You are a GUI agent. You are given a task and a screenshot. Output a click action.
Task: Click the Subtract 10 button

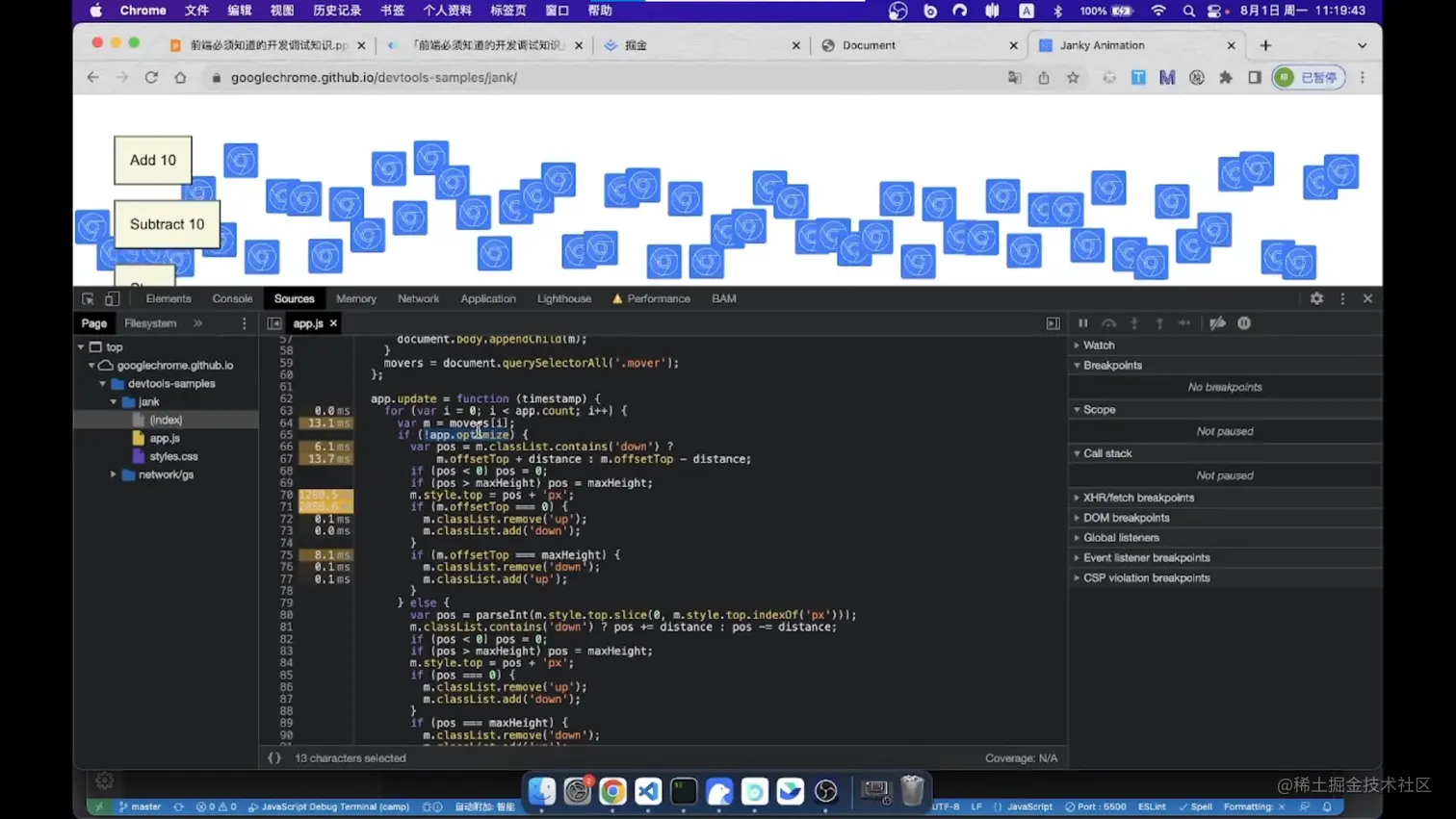(x=168, y=224)
